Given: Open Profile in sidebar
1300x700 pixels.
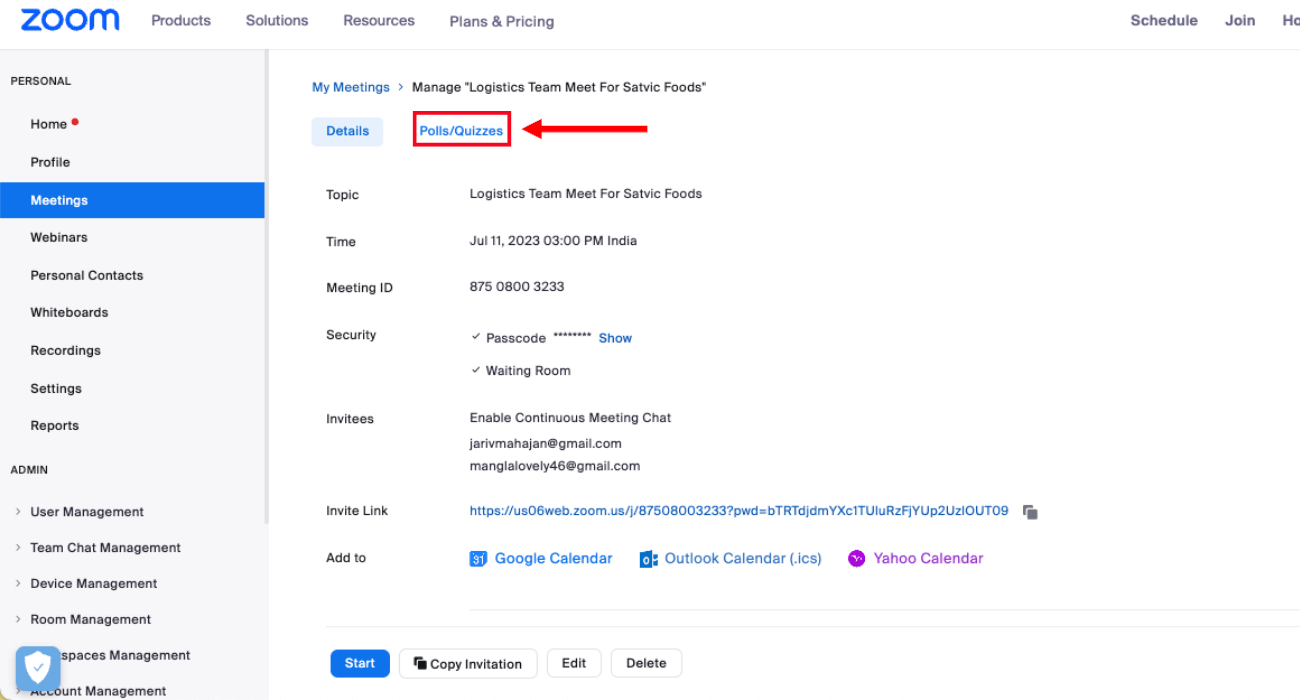Looking at the screenshot, I should point(50,162).
